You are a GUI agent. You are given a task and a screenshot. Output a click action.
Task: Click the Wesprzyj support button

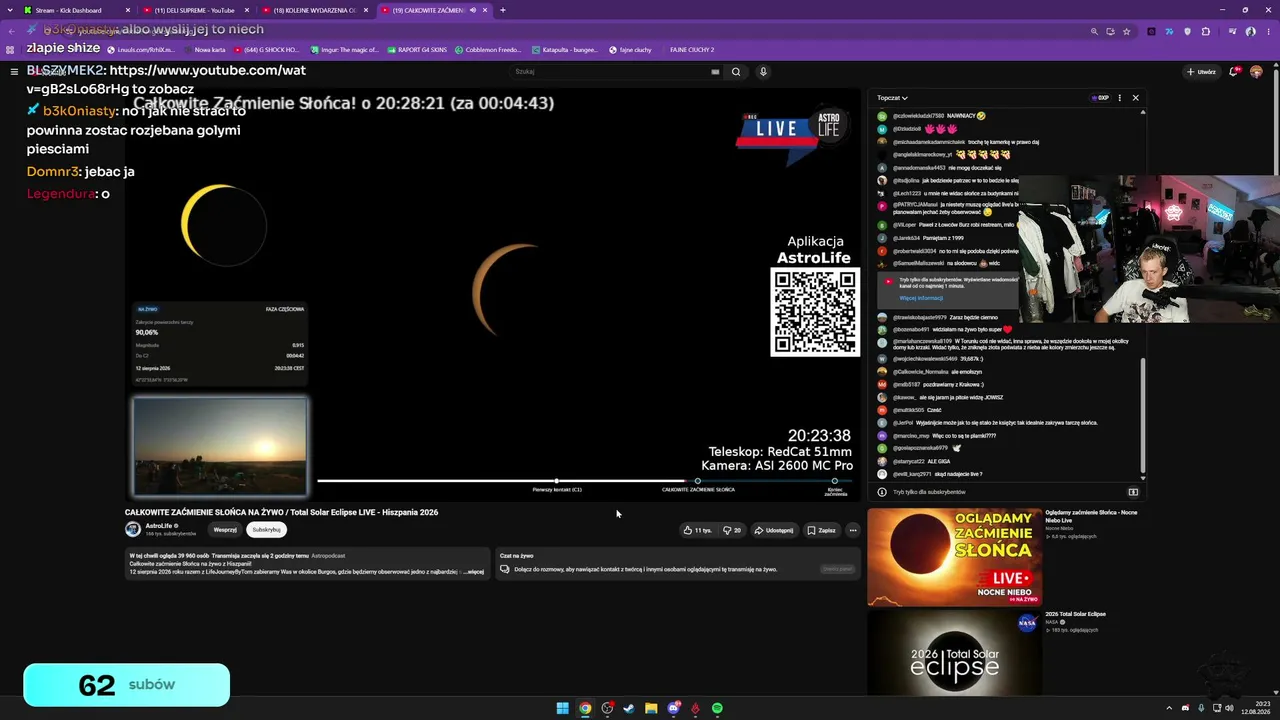225,530
